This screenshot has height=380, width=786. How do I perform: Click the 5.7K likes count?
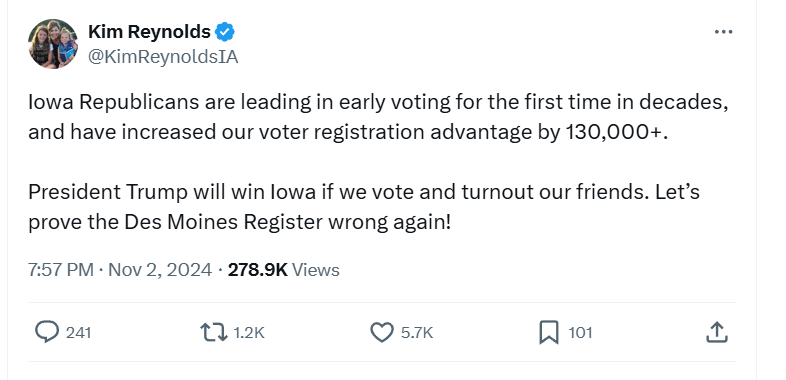417,332
